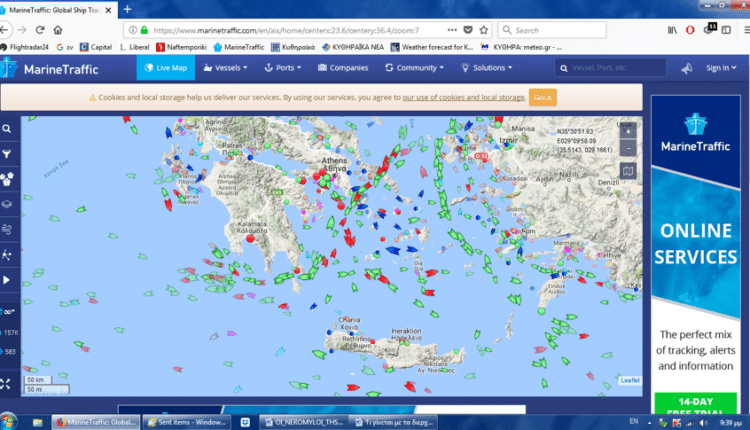Open the cookies and local storage link
The width and height of the screenshot is (750, 430).
[463, 97]
